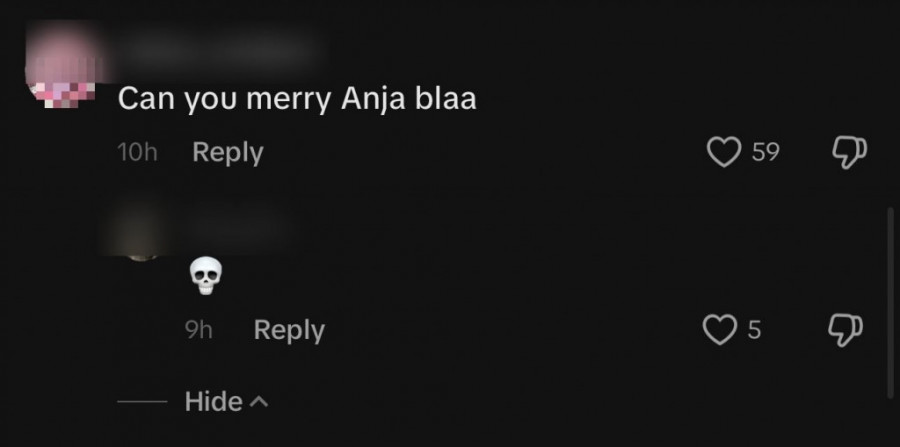Select the comment text "Can you merry Anja blaa"
This screenshot has height=447, width=900.
tap(297, 99)
